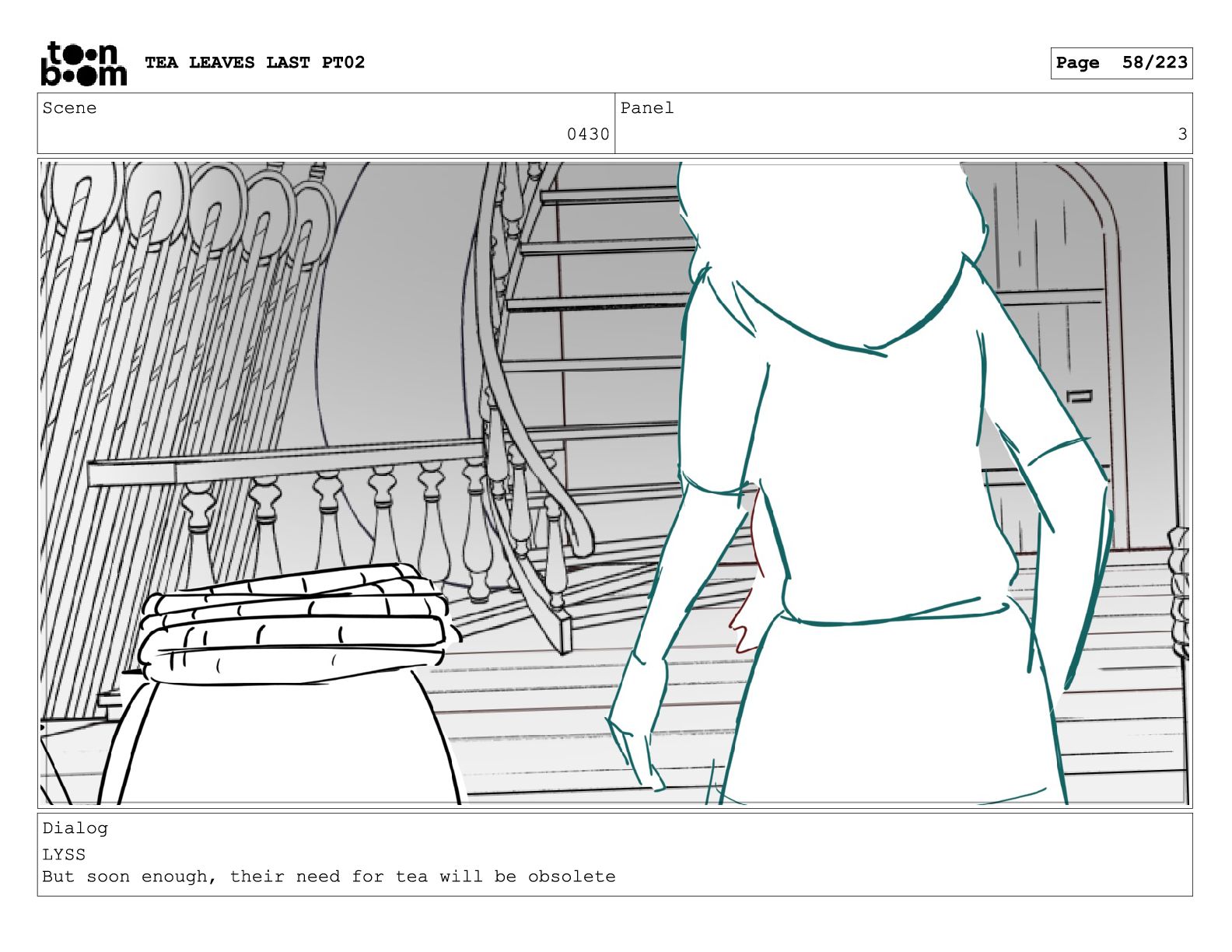
Task: Click the 'Scene' label
Action: click(x=69, y=108)
